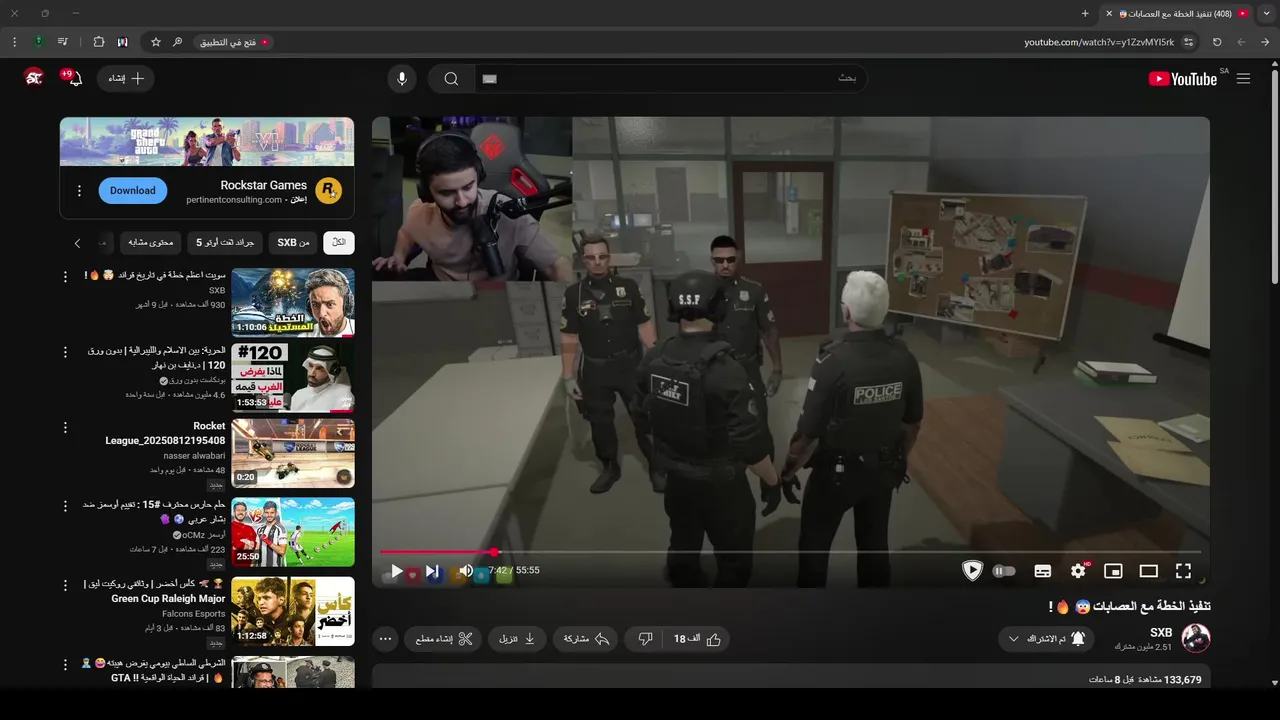
Task: Open the فتح في التطبيق app button
Action: 234,42
